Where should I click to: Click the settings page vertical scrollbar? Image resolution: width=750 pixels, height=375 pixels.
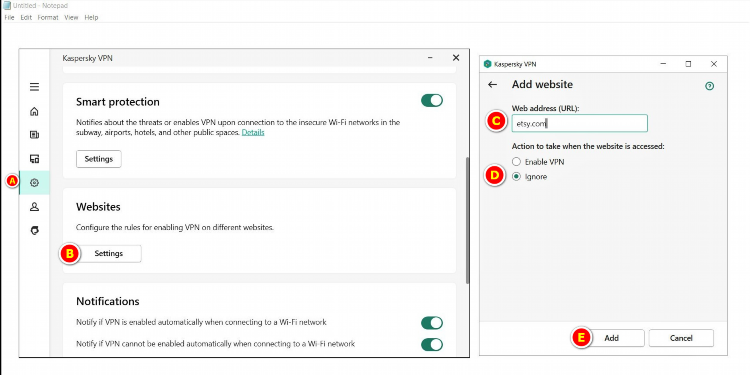[x=467, y=220]
